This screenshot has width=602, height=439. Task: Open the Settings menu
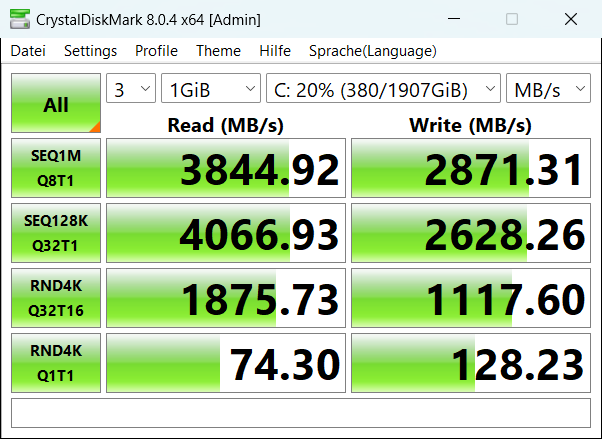90,51
